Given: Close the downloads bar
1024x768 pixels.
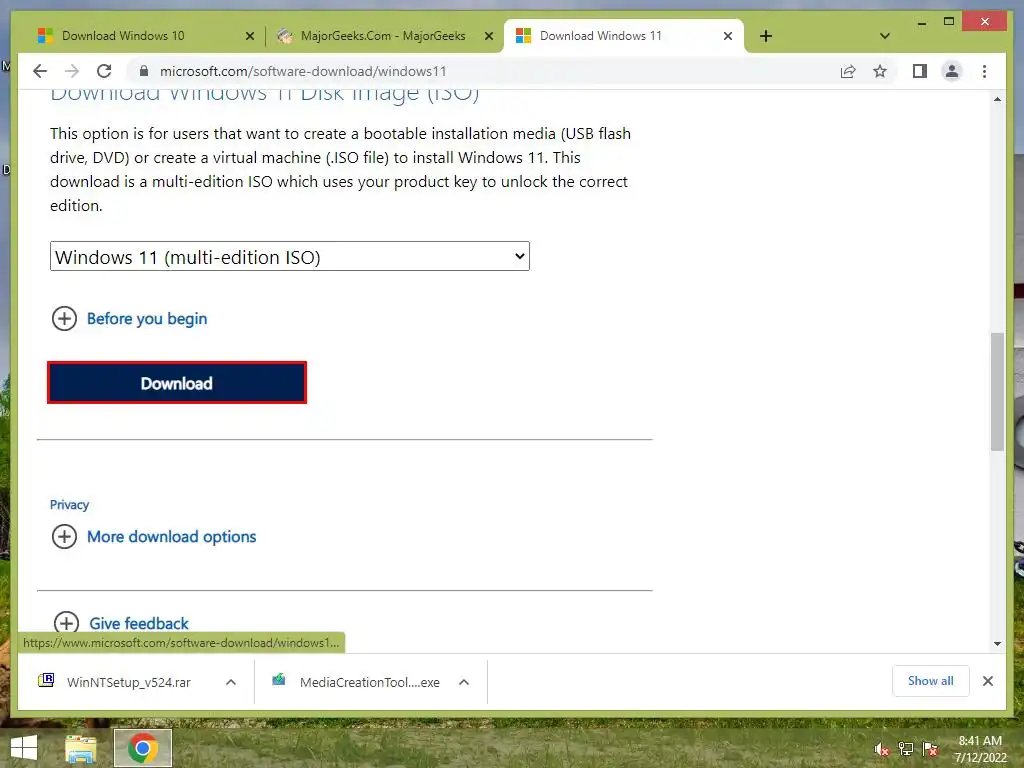Looking at the screenshot, I should tap(988, 681).
